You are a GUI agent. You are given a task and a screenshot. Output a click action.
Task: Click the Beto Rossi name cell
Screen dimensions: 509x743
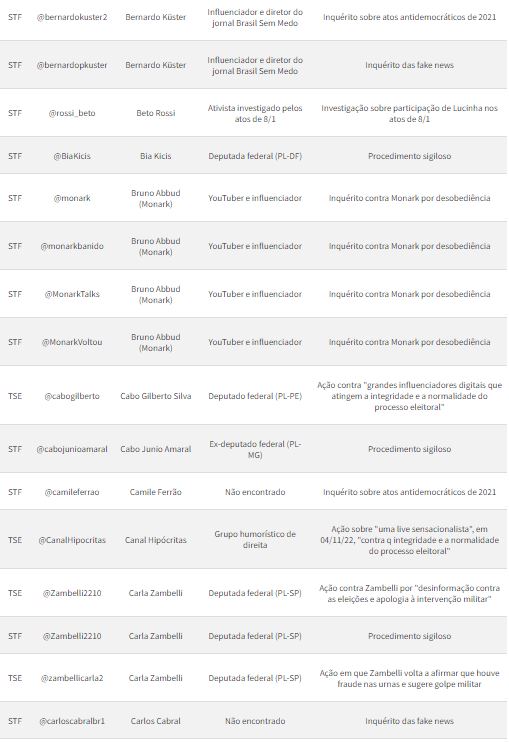tap(156, 113)
